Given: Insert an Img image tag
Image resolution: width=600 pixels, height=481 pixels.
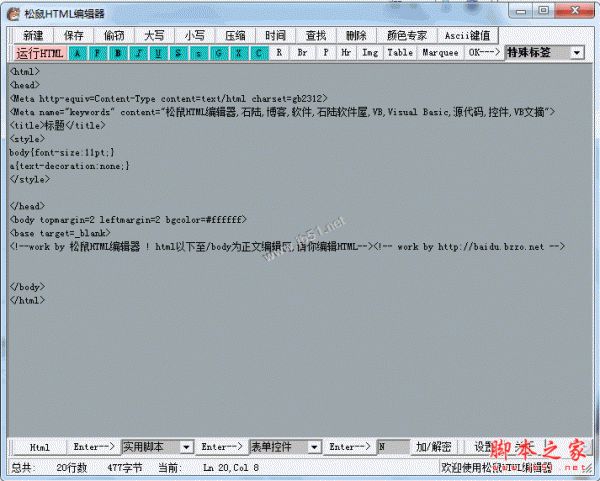Looking at the screenshot, I should pyautogui.click(x=370, y=52).
